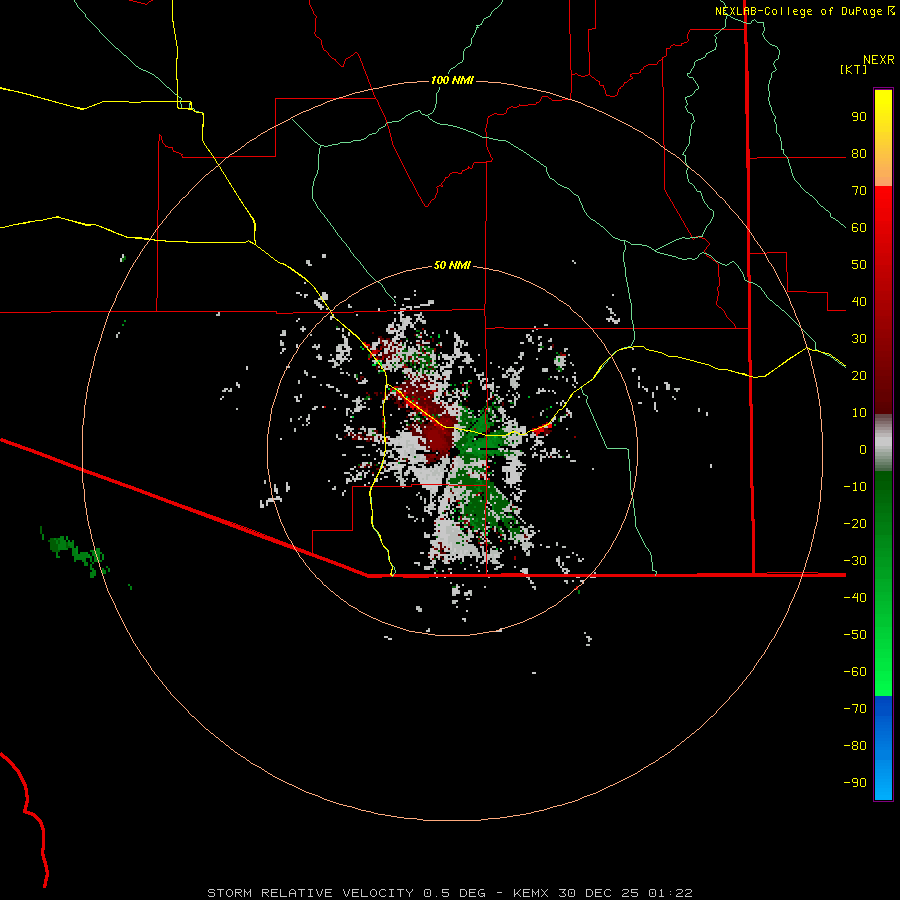Screen dimensions: 900x900
Task: Click the 70 value on the velocity scale
Action: click(859, 191)
